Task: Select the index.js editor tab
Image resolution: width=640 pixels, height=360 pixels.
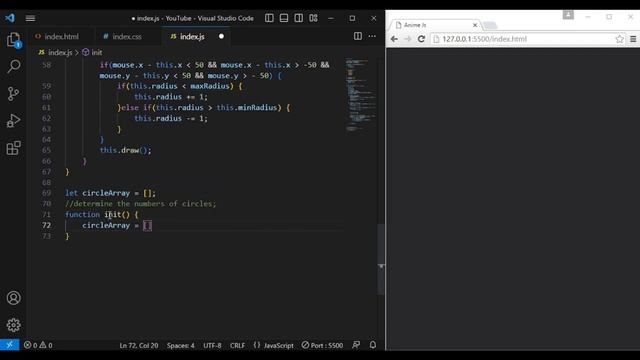Action: [x=192, y=37]
